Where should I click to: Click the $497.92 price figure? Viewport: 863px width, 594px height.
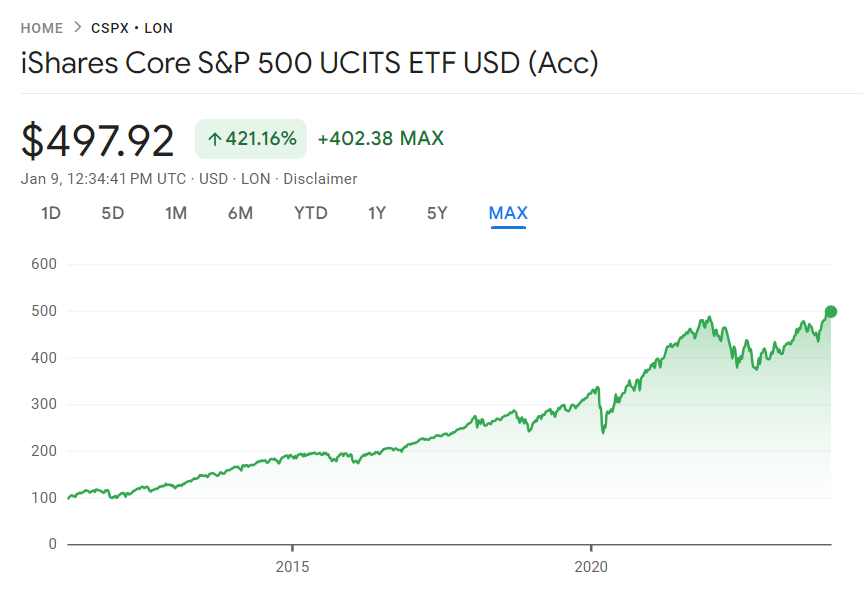(98, 140)
